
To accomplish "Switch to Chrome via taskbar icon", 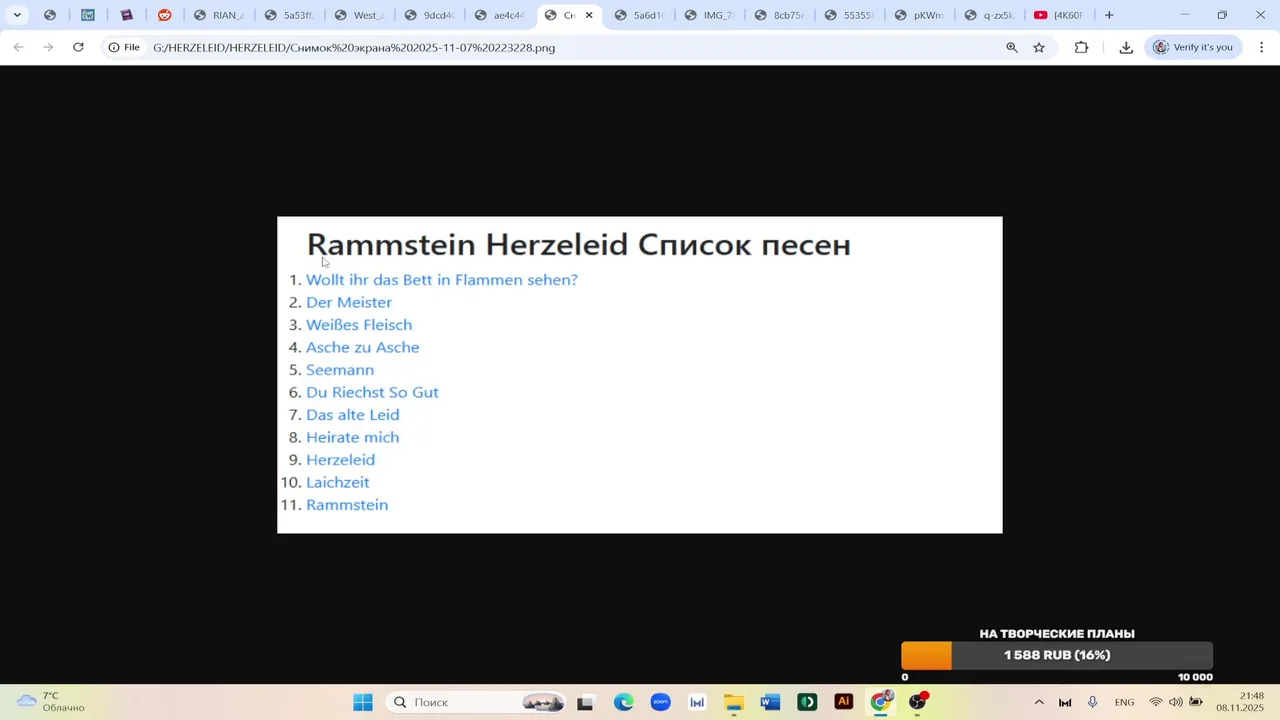I will [x=881, y=702].
